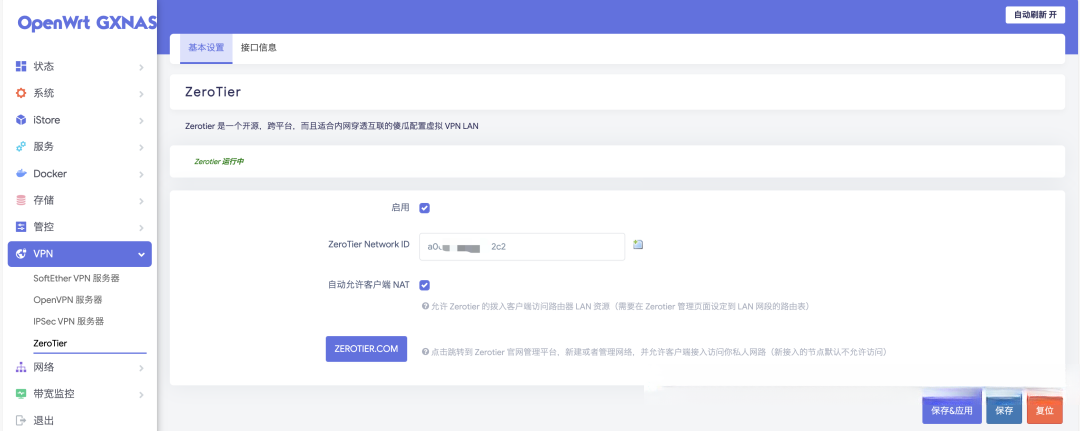Viewport: 1080px width, 431px height.
Task: Click the Docker whale icon
Action: [x=21, y=174]
